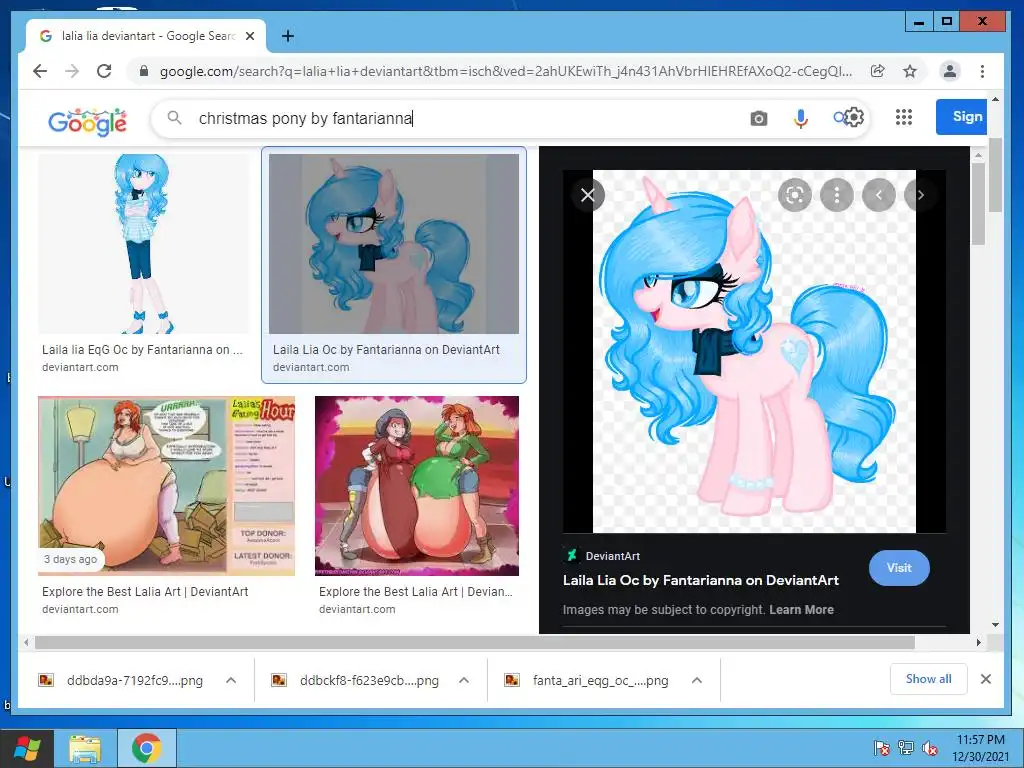
Task: Open a new browser tab
Action: coord(287,36)
